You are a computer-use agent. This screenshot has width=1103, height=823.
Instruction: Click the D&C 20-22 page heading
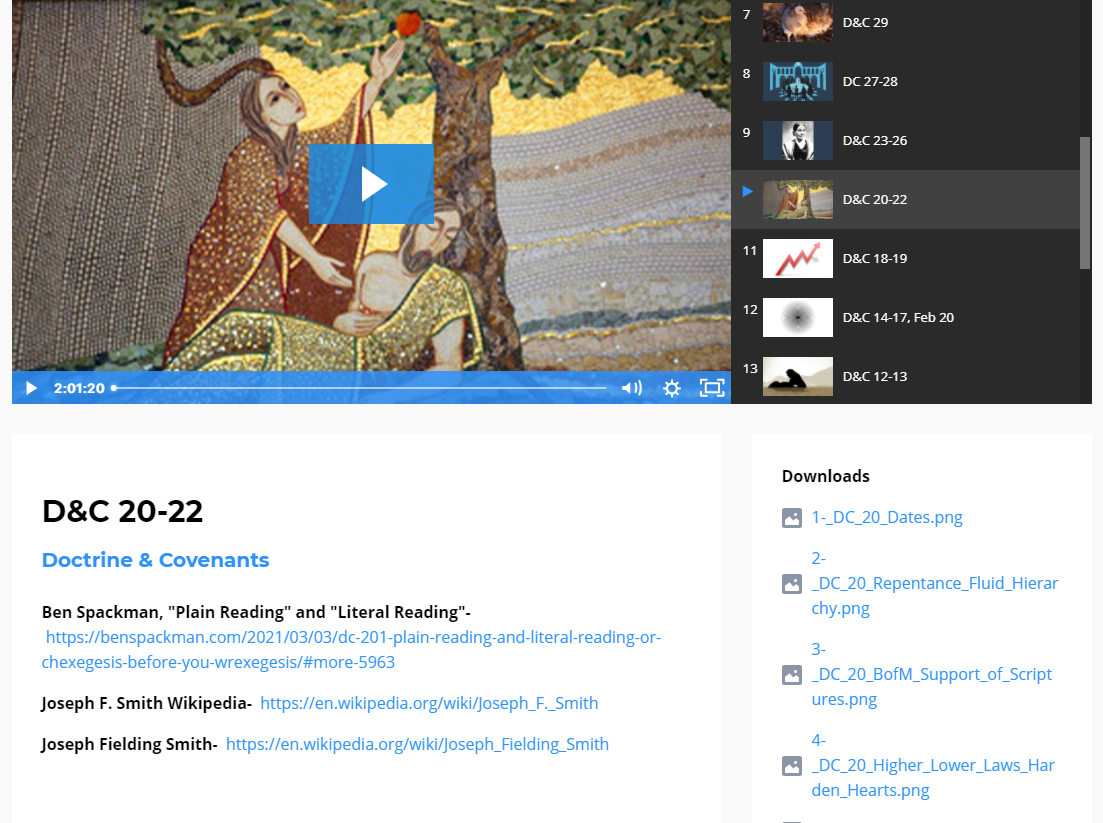[x=122, y=511]
